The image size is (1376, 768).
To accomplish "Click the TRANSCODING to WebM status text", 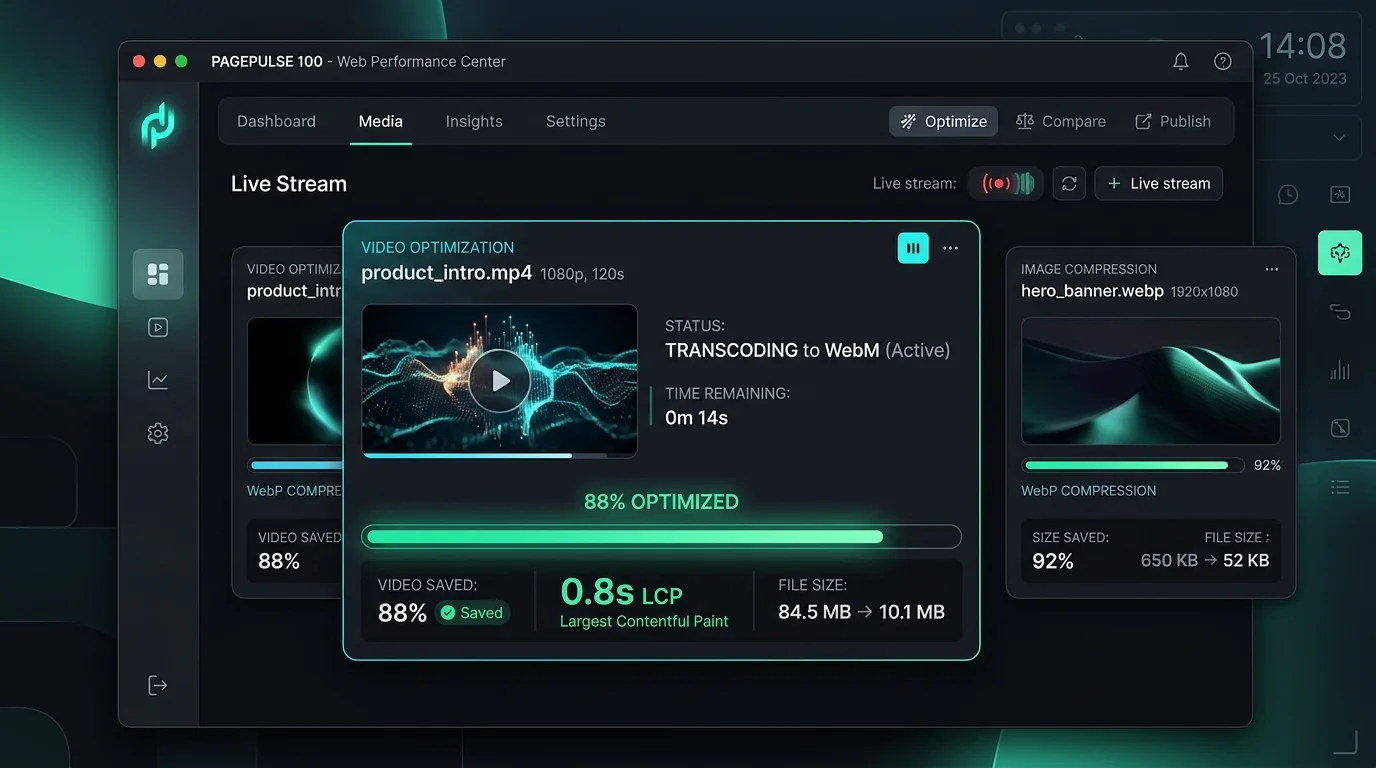I will (x=808, y=350).
